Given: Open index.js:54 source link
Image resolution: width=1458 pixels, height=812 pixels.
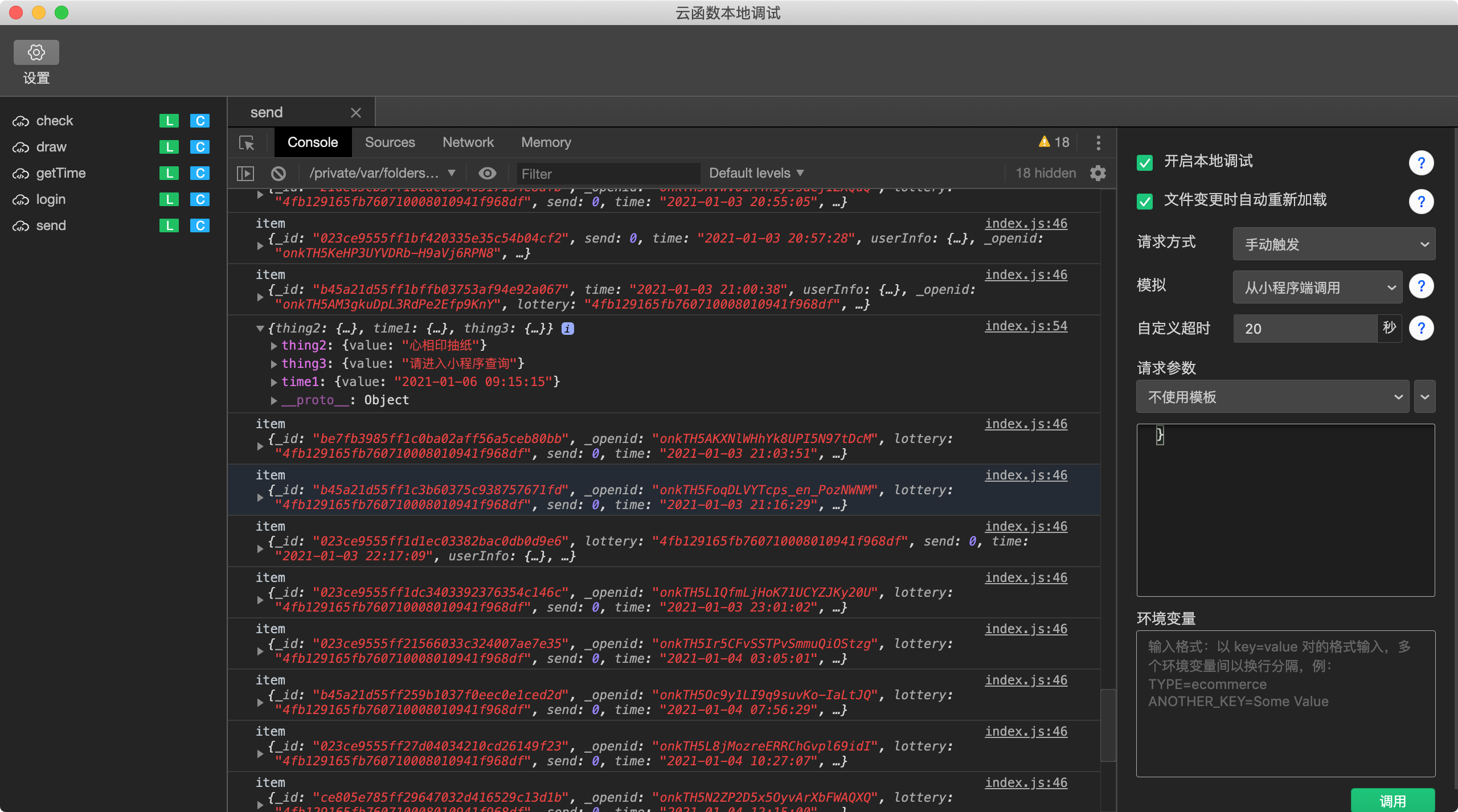Looking at the screenshot, I should 1026,326.
